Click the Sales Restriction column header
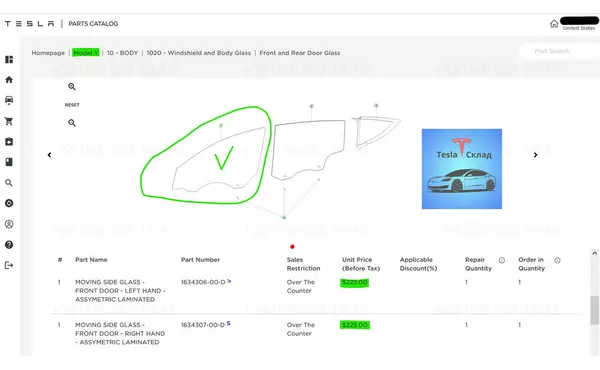This screenshot has width=600, height=370. [x=303, y=264]
